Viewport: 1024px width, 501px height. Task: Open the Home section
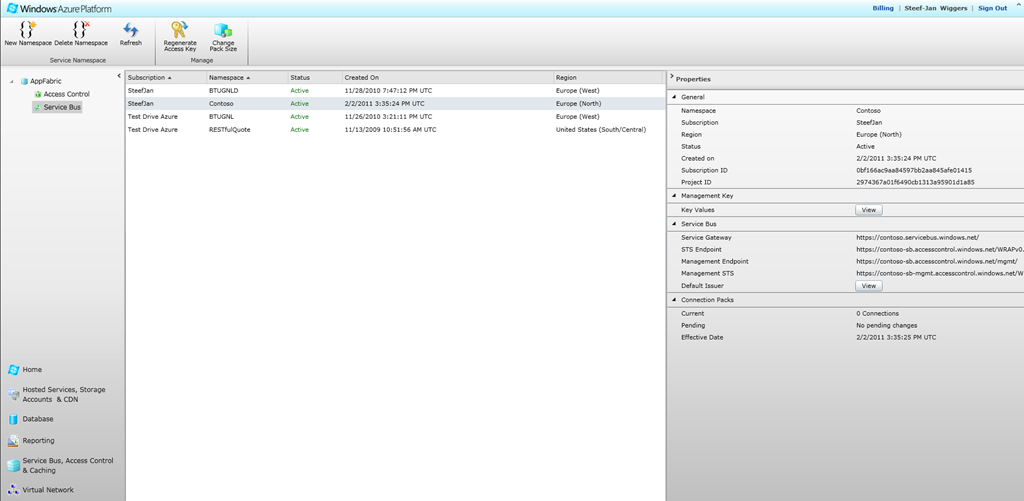coord(32,370)
